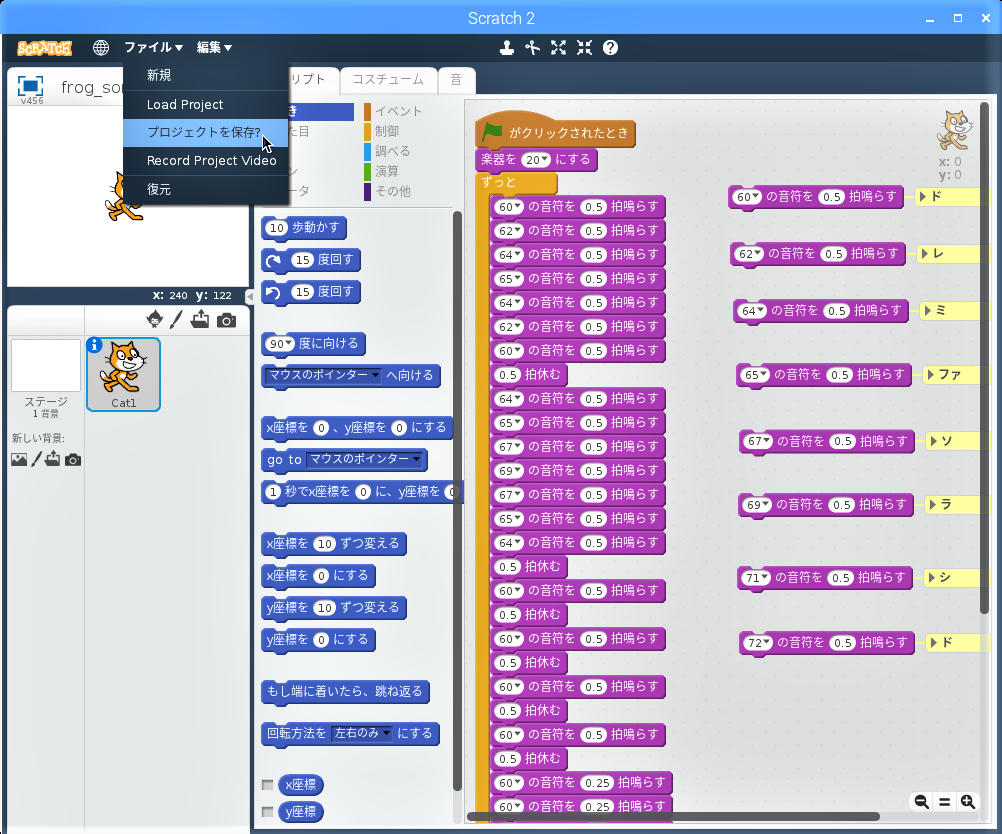Select the Grow sprite tool
This screenshot has height=834, width=1002.
point(559,48)
